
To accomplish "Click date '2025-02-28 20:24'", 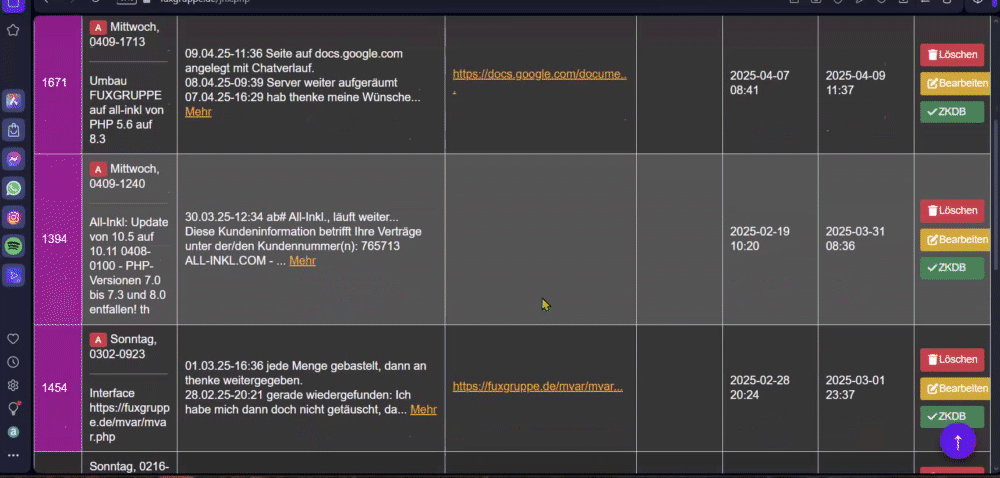I will 760,387.
